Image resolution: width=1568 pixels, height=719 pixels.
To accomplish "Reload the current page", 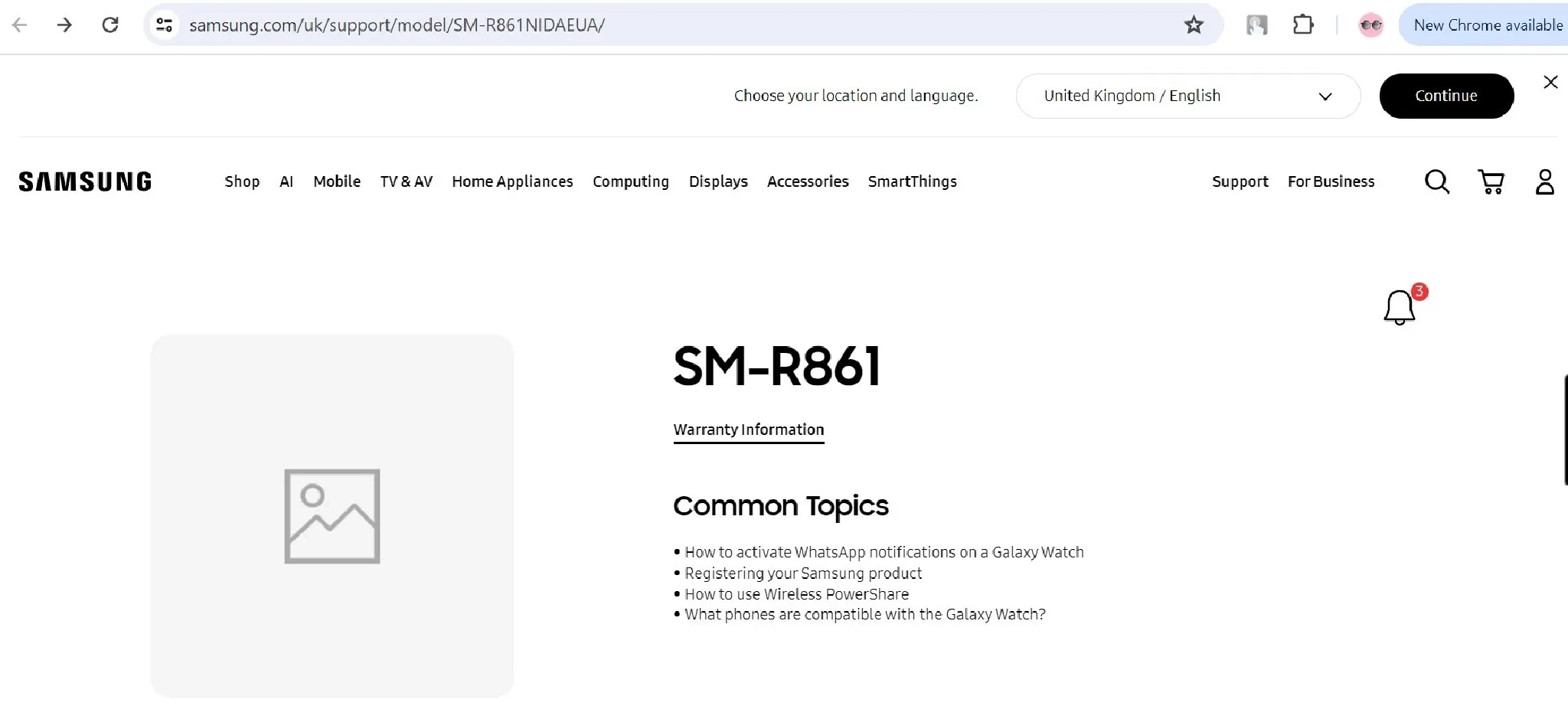I will click(x=111, y=25).
